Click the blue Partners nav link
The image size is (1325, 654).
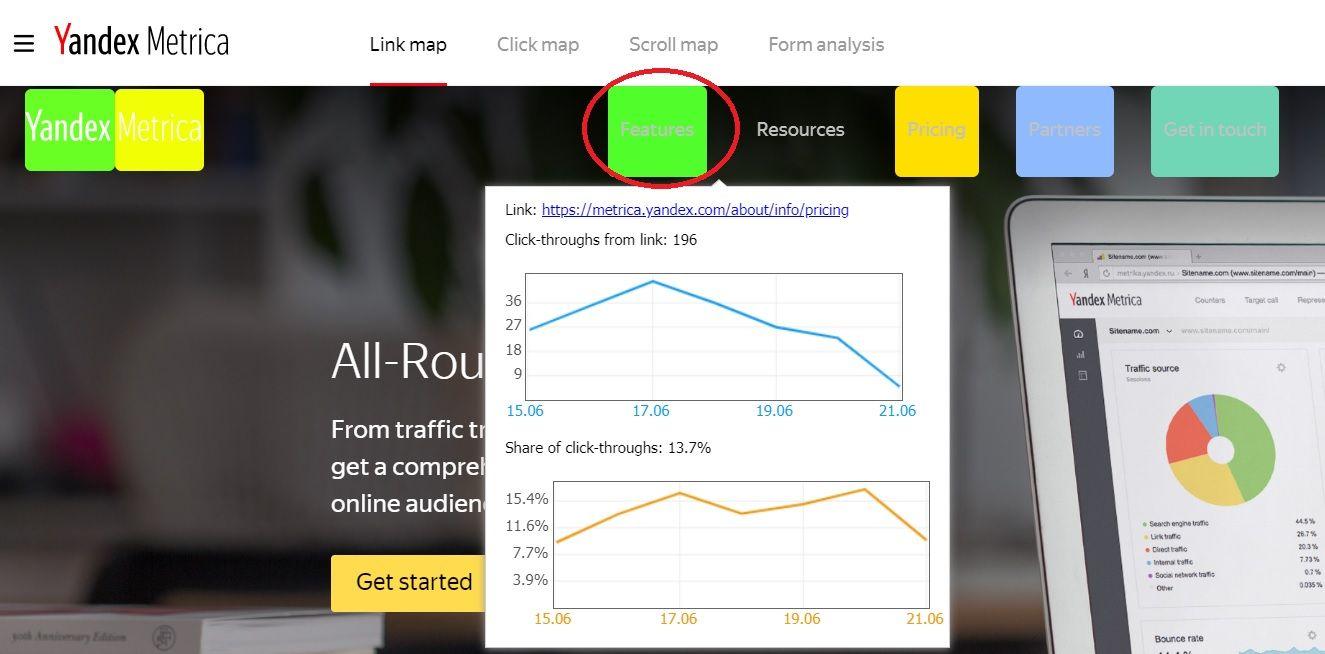(1065, 130)
